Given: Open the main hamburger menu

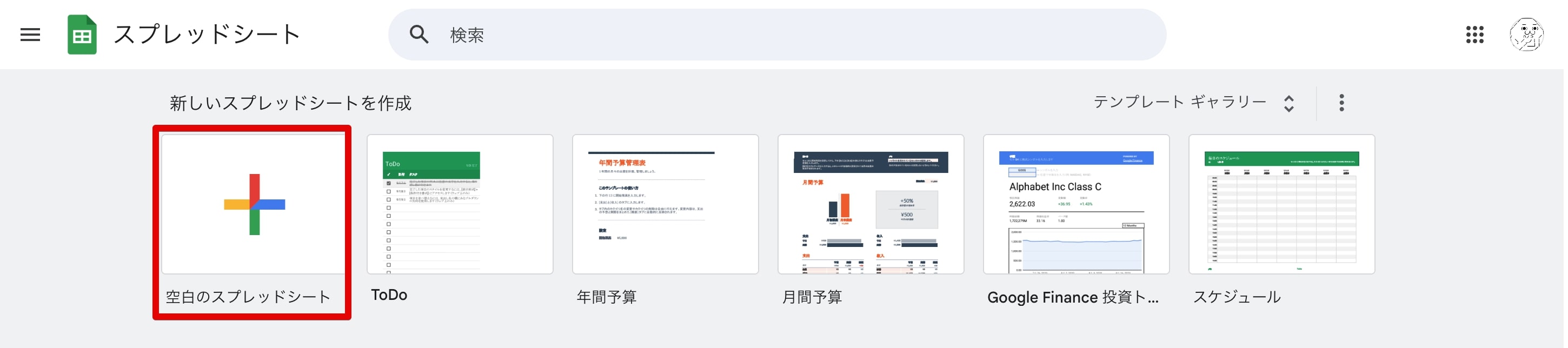Looking at the screenshot, I should (30, 35).
